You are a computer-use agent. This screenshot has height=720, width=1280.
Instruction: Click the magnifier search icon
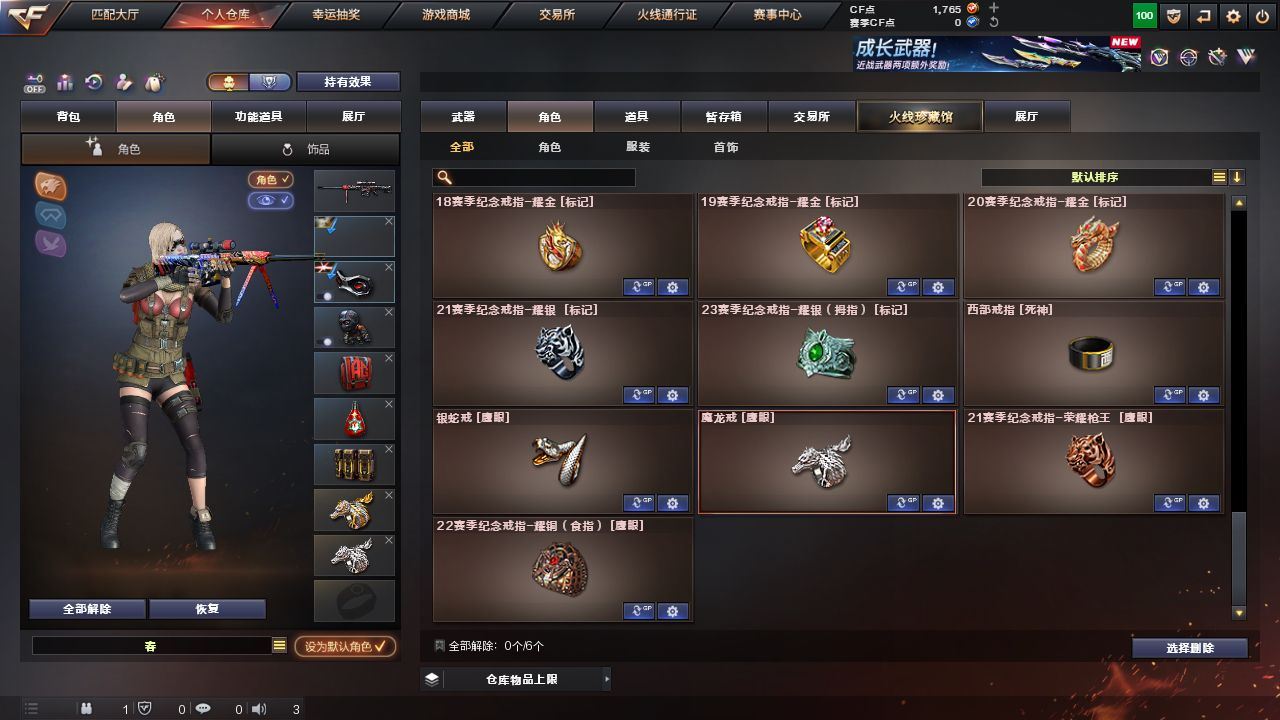coord(445,177)
